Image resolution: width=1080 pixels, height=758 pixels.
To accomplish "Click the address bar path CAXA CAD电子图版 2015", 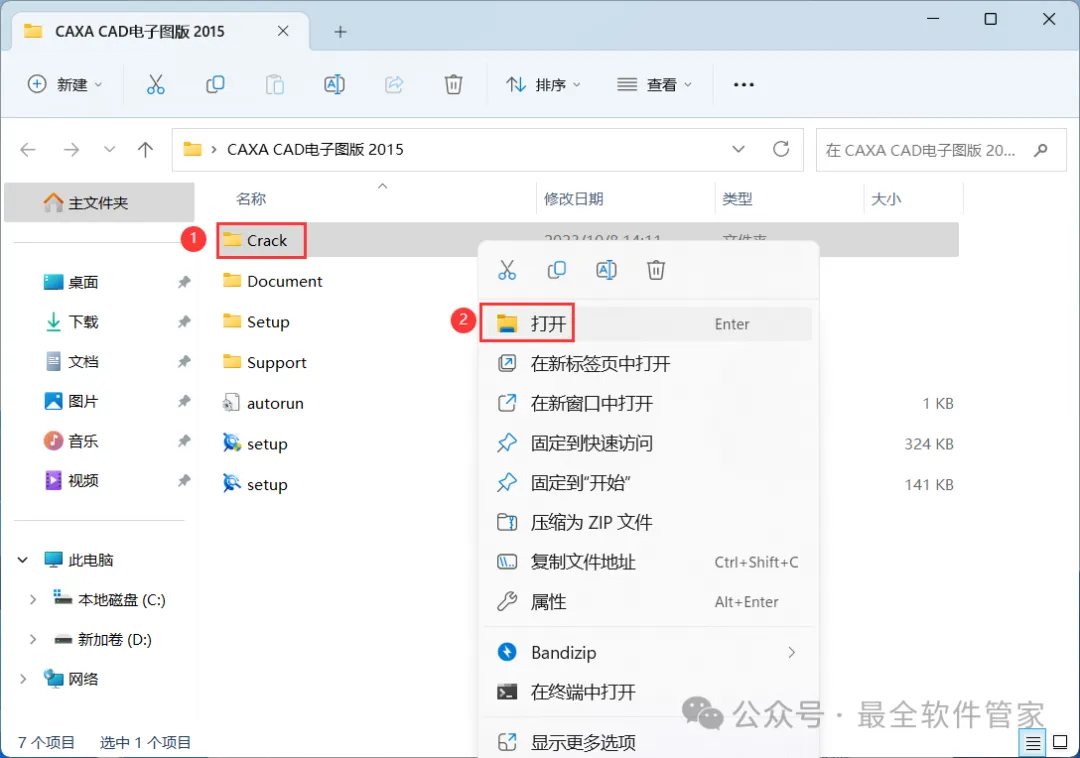I will 315,149.
